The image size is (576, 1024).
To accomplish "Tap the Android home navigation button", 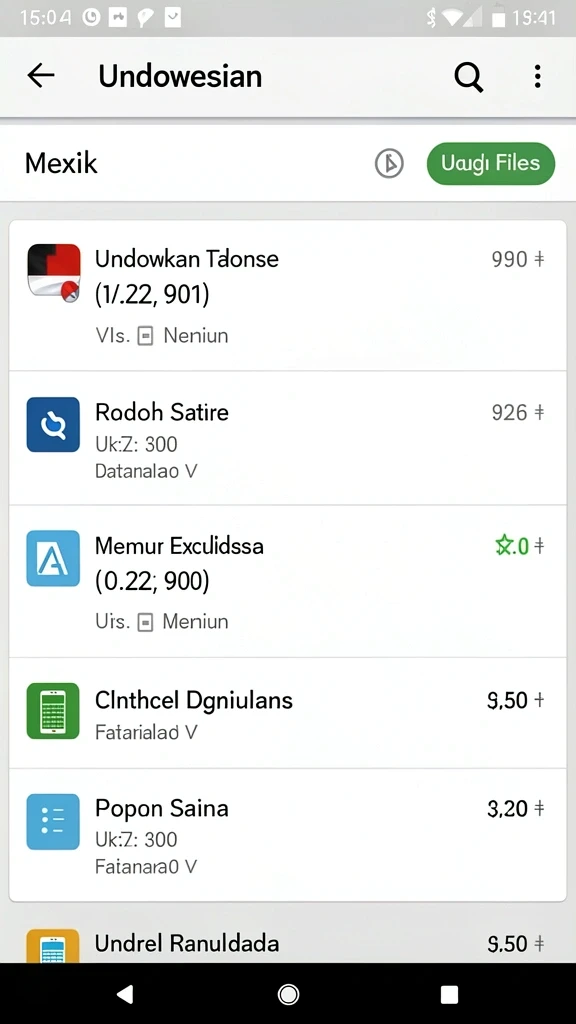I will pos(288,994).
